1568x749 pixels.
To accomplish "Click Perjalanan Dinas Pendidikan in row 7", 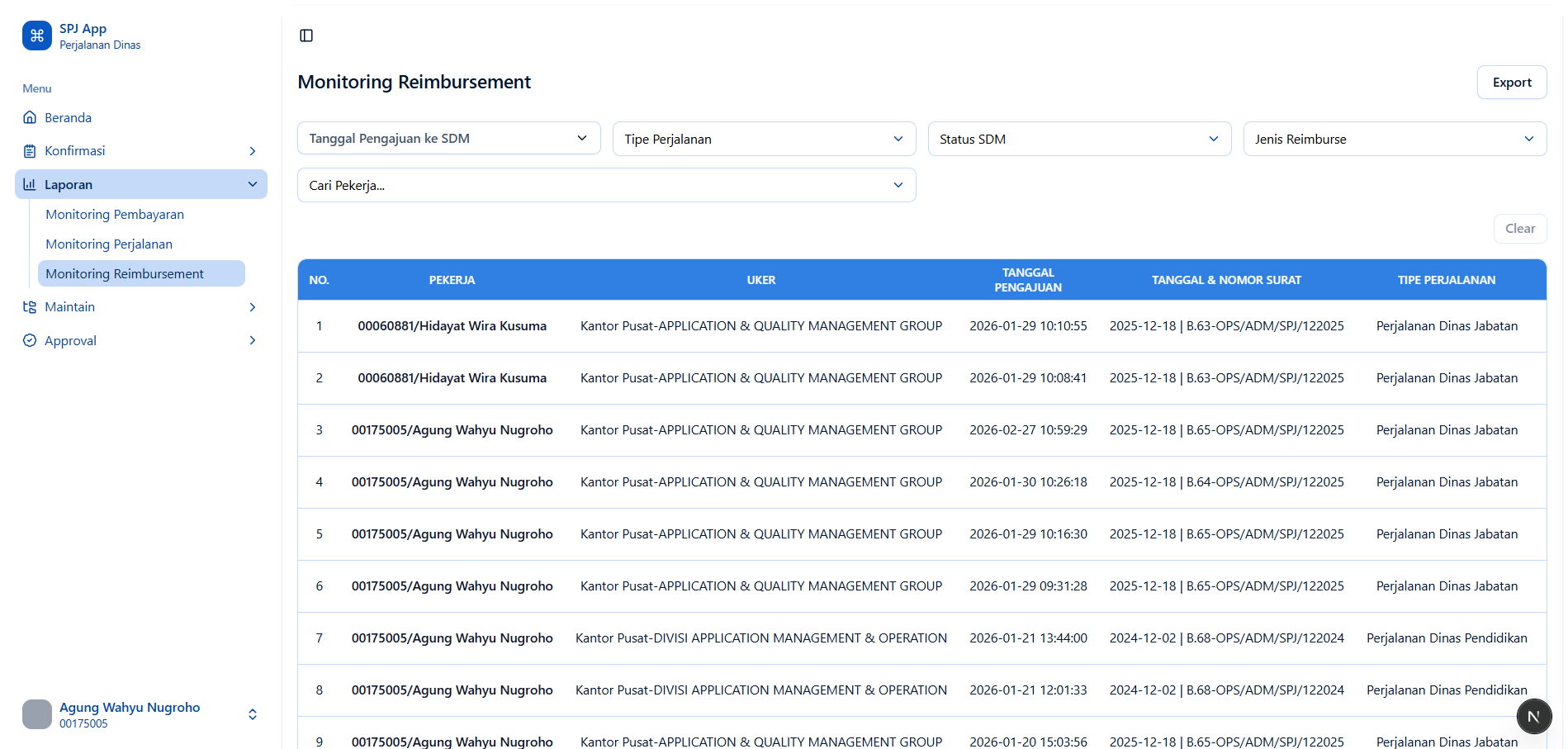I will point(1447,638).
